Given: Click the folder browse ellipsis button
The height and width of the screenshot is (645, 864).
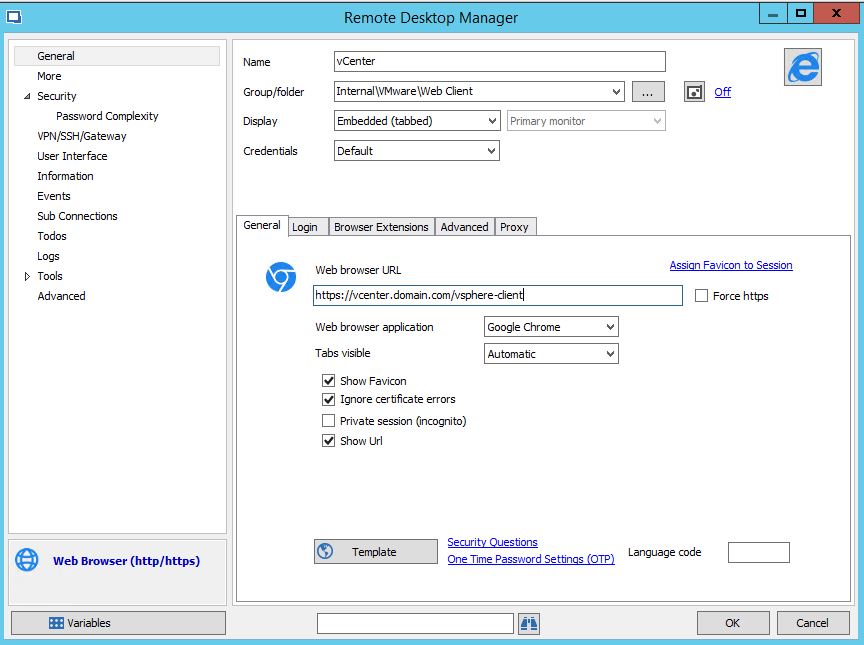Looking at the screenshot, I should (x=648, y=92).
